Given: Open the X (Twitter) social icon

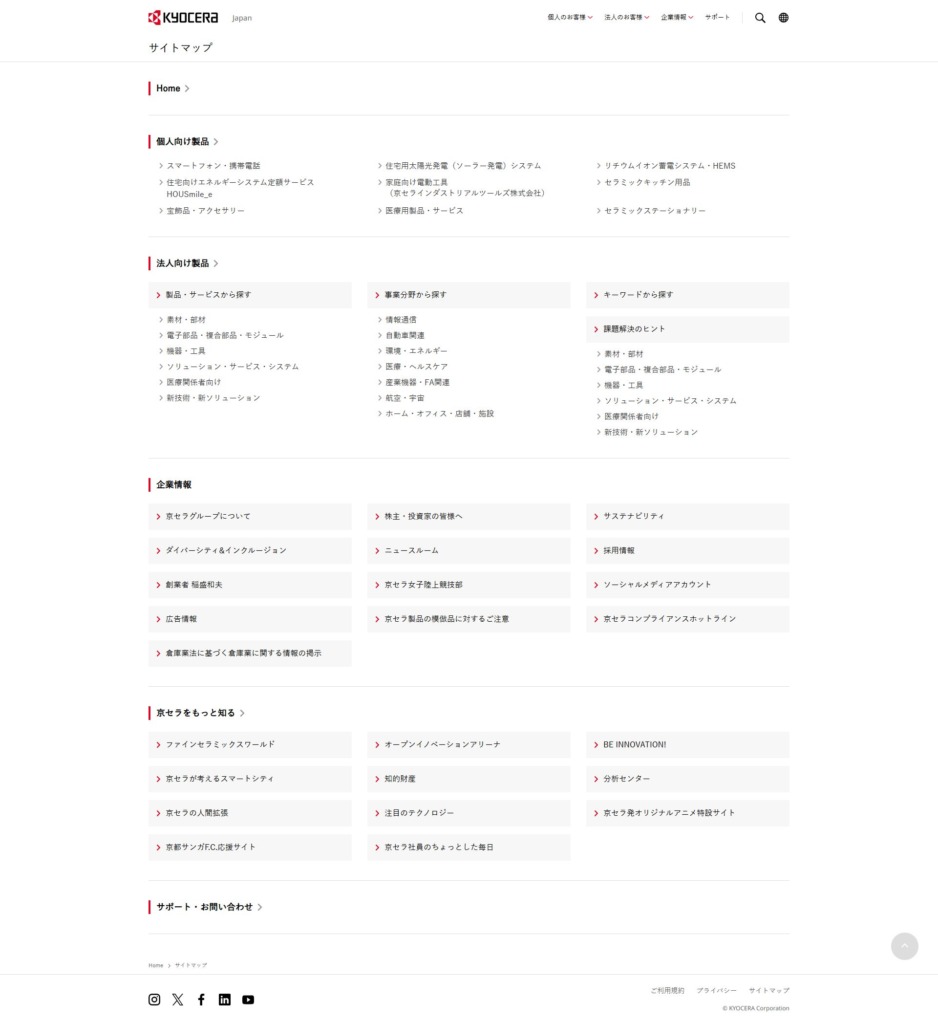Looking at the screenshot, I should pyautogui.click(x=178, y=999).
